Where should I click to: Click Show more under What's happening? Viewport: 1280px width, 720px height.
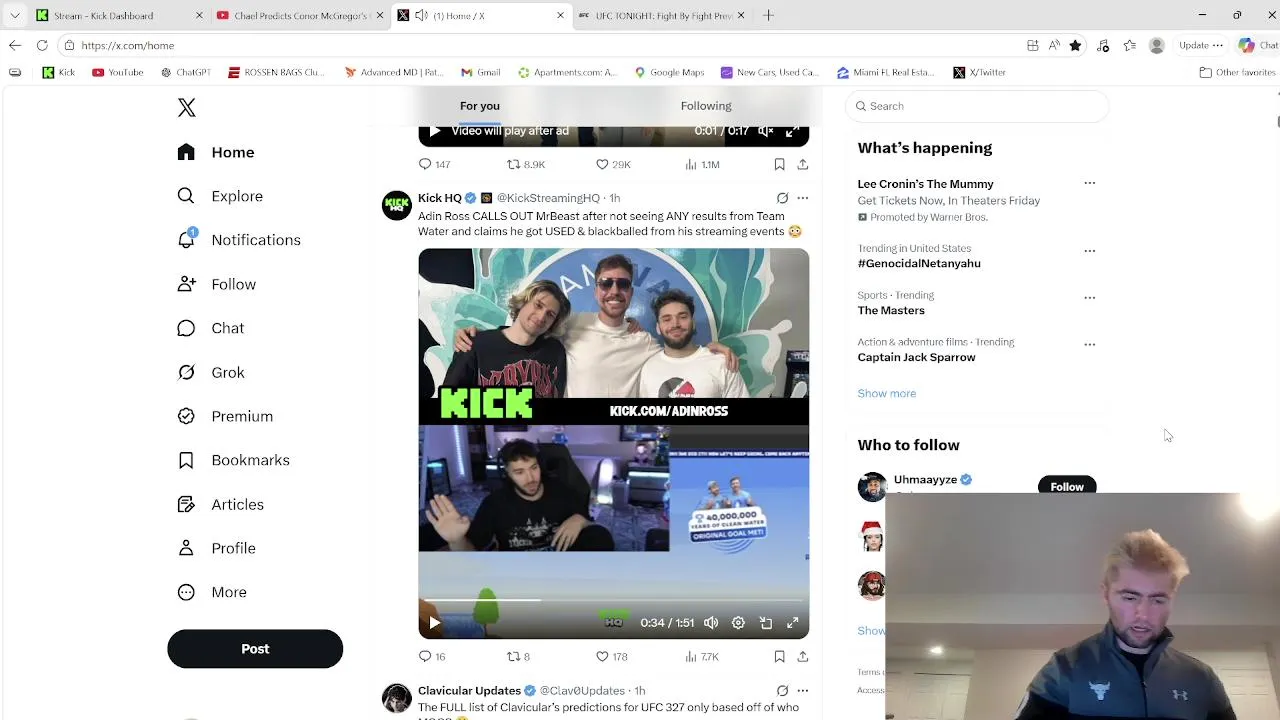pos(886,393)
